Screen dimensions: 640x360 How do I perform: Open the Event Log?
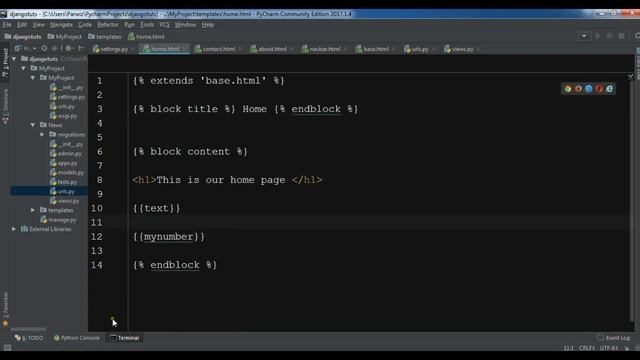tap(613, 338)
